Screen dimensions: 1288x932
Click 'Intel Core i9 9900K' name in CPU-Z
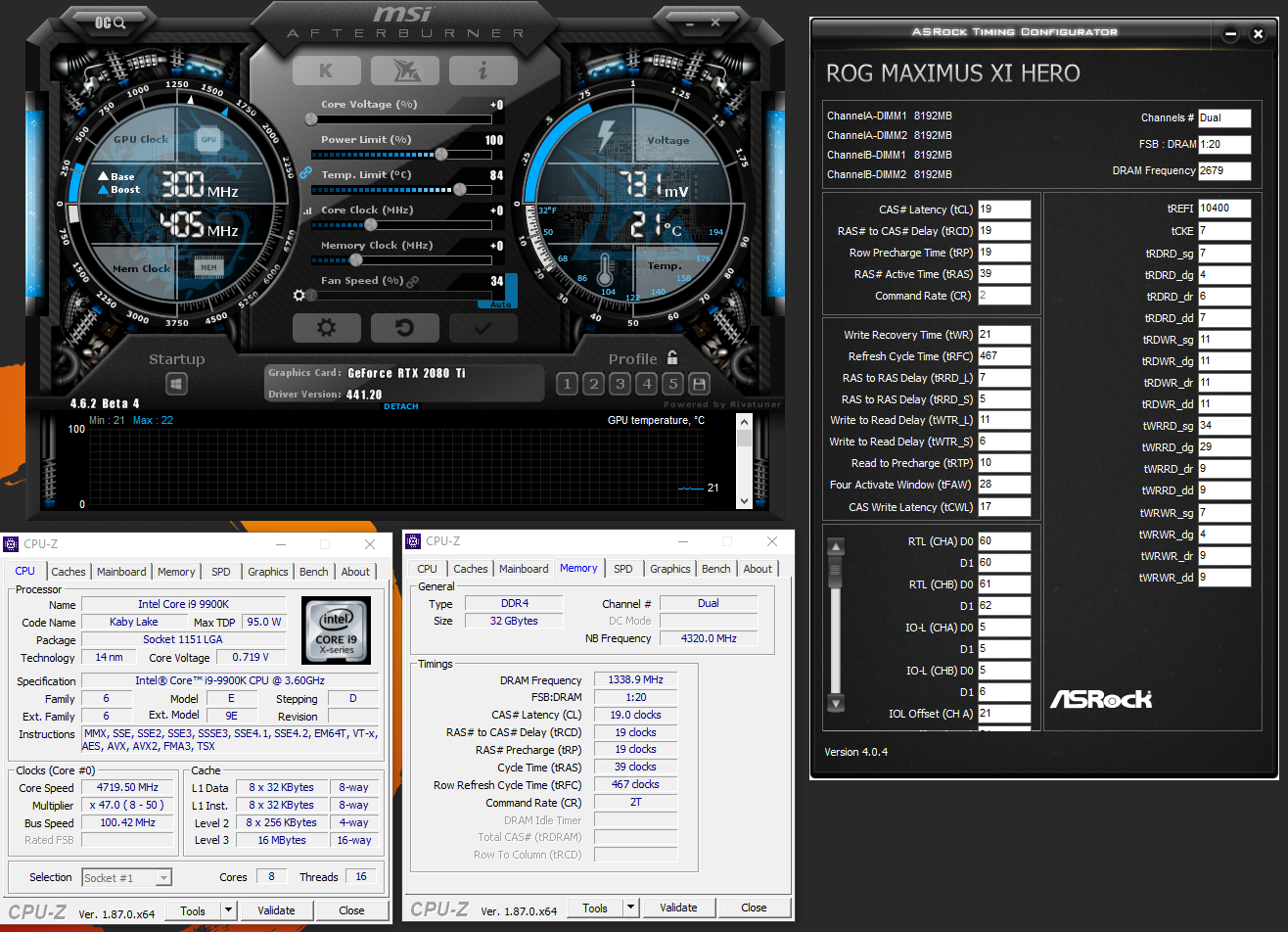[183, 605]
